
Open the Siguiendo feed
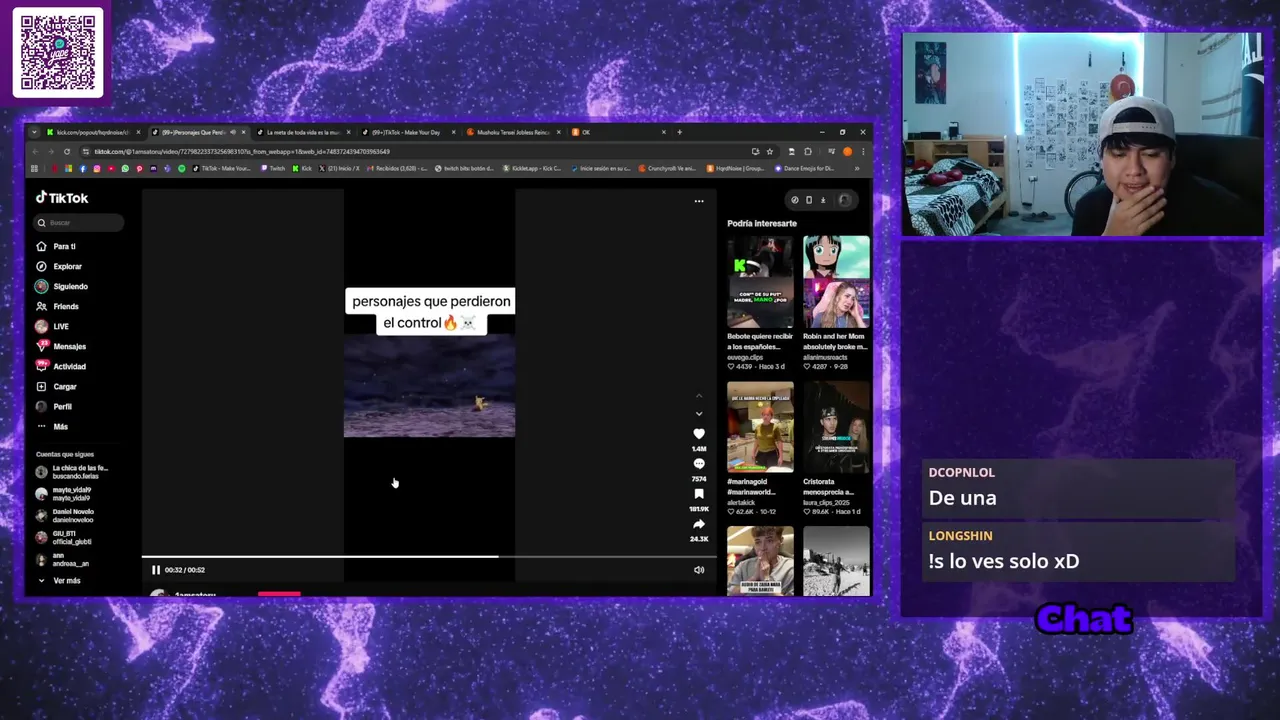pyautogui.click(x=62, y=286)
